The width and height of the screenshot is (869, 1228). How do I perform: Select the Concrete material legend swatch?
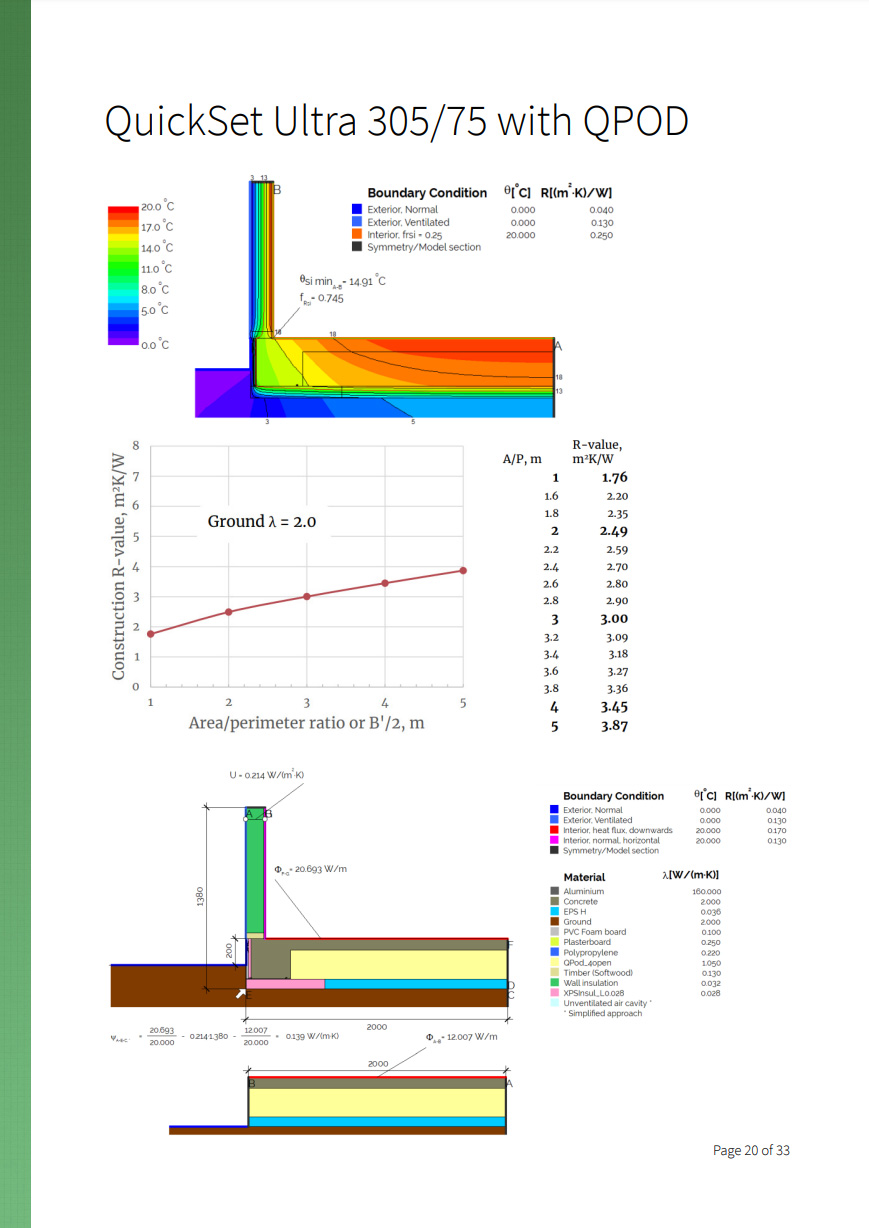click(555, 901)
